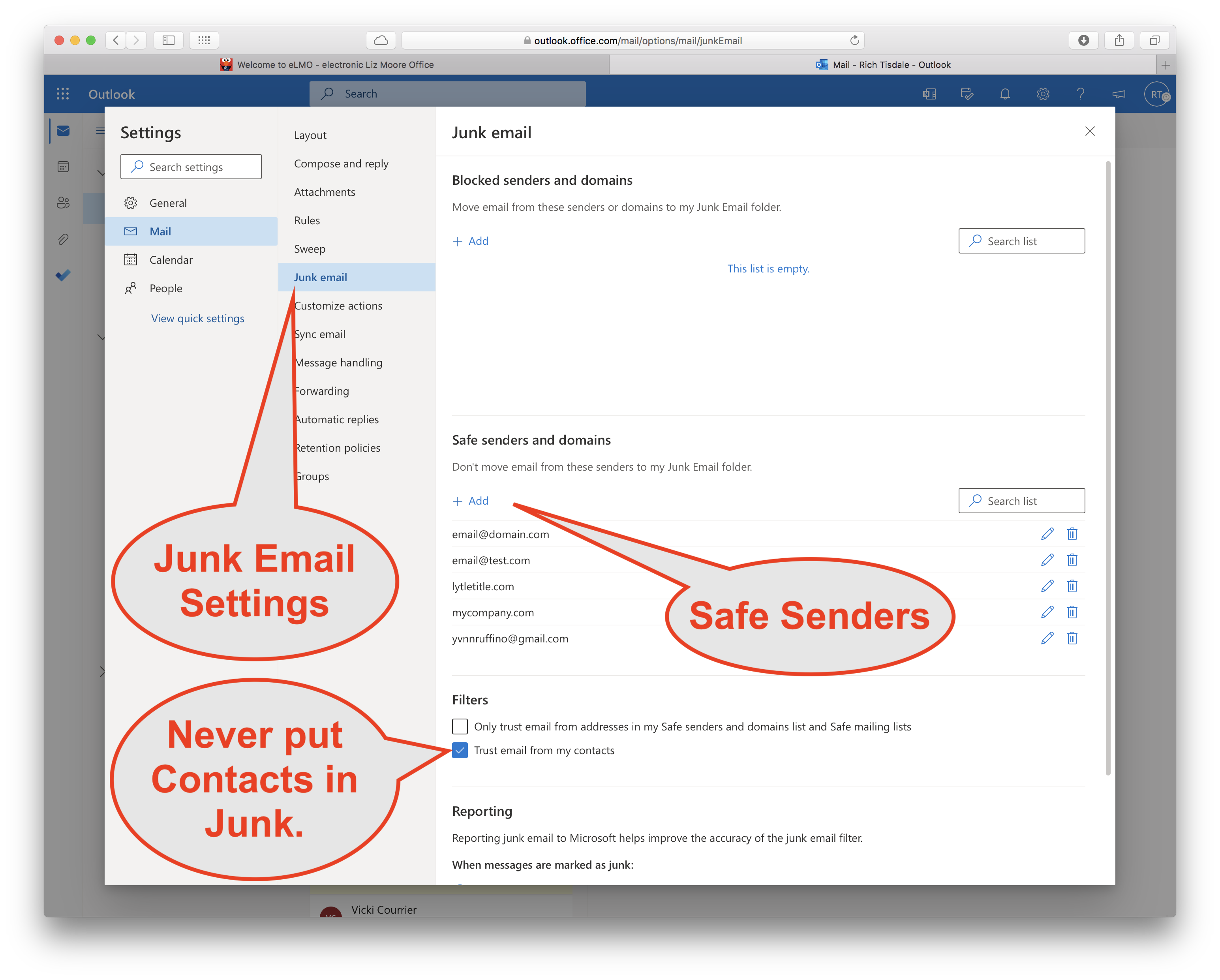
Task: Open the help question mark icon
Action: (x=1080, y=94)
